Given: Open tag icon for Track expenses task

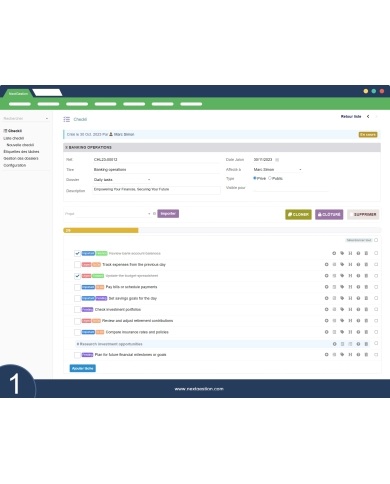Looking at the screenshot, I should point(342,264).
